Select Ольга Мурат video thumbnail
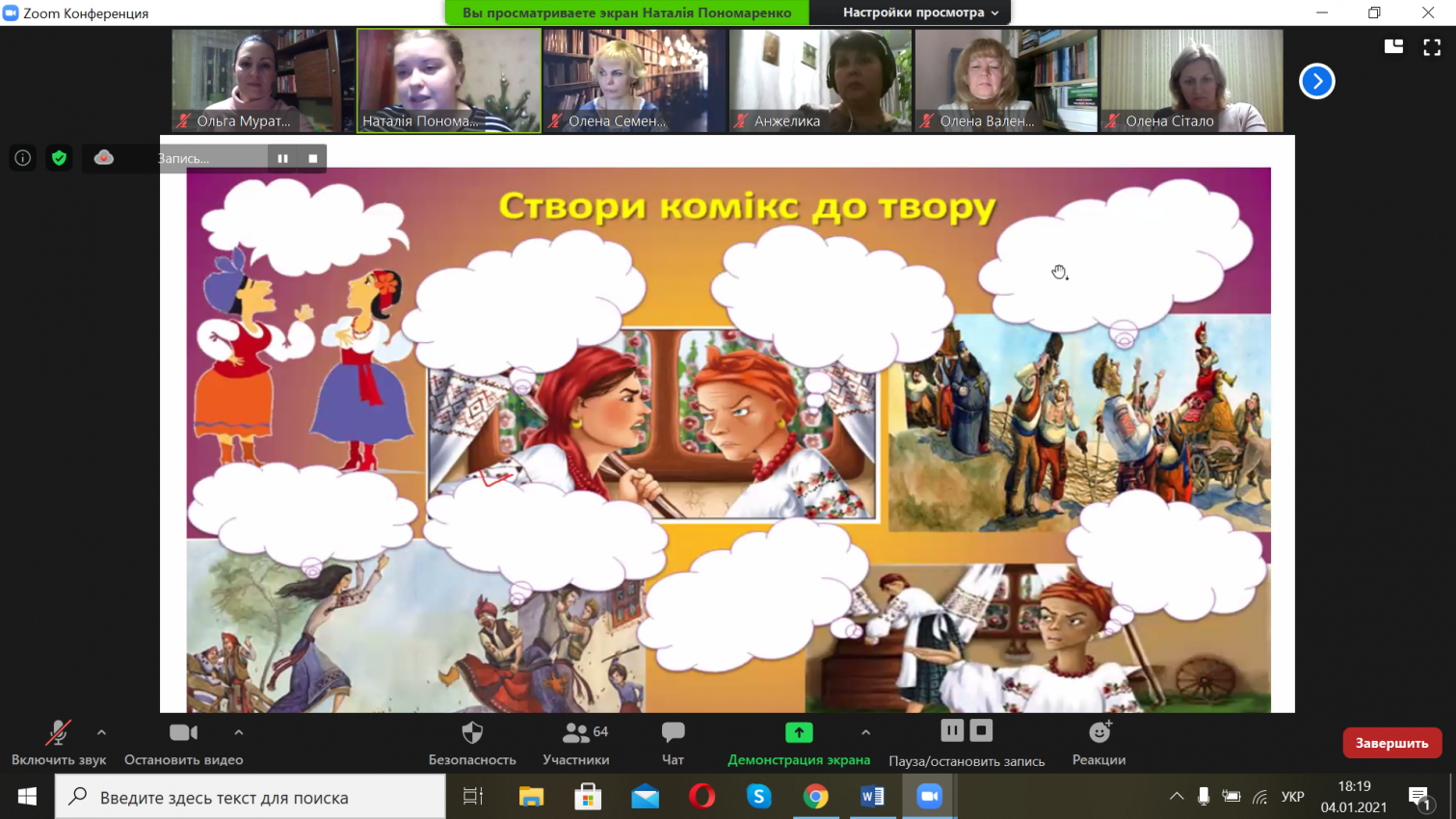The width and height of the screenshot is (1456, 819). click(263, 80)
